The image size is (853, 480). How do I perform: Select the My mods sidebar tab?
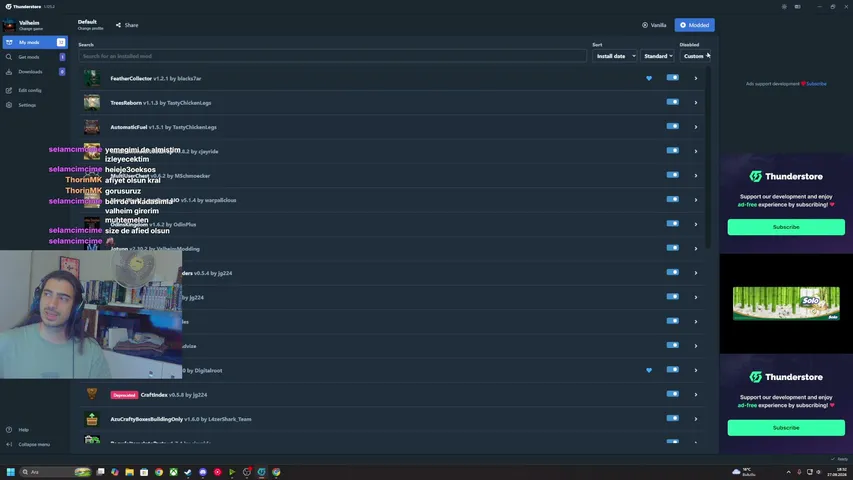(35, 42)
